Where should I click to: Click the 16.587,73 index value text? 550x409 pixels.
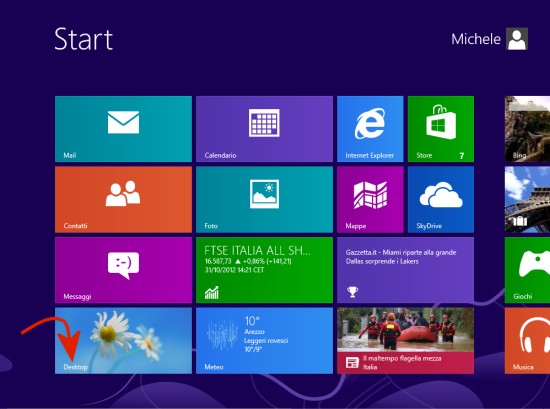pos(218,261)
